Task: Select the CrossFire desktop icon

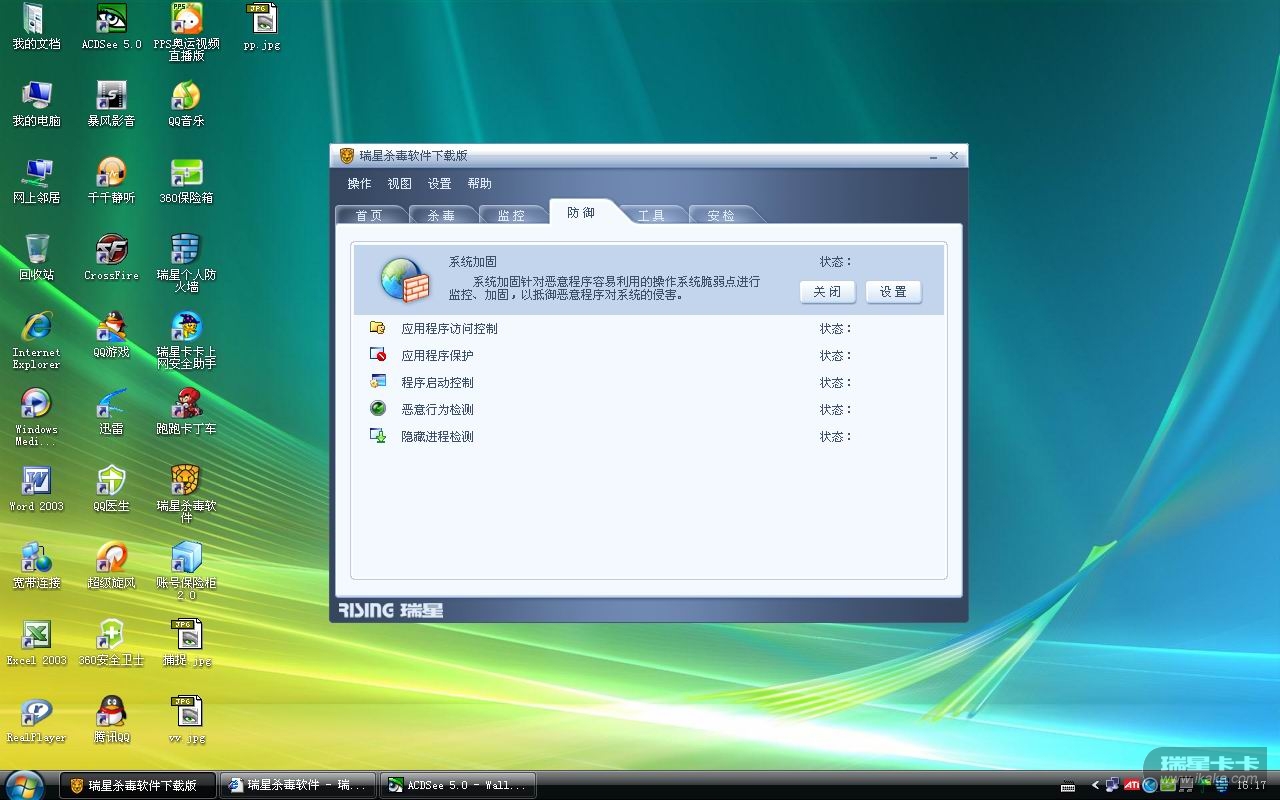Action: click(111, 258)
